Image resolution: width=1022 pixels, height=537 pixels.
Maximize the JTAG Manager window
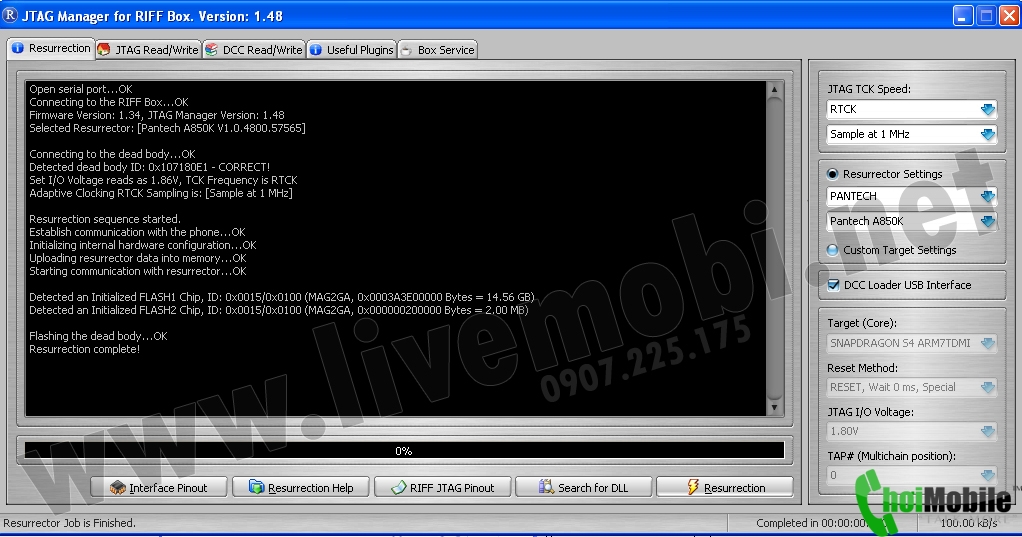pos(986,16)
